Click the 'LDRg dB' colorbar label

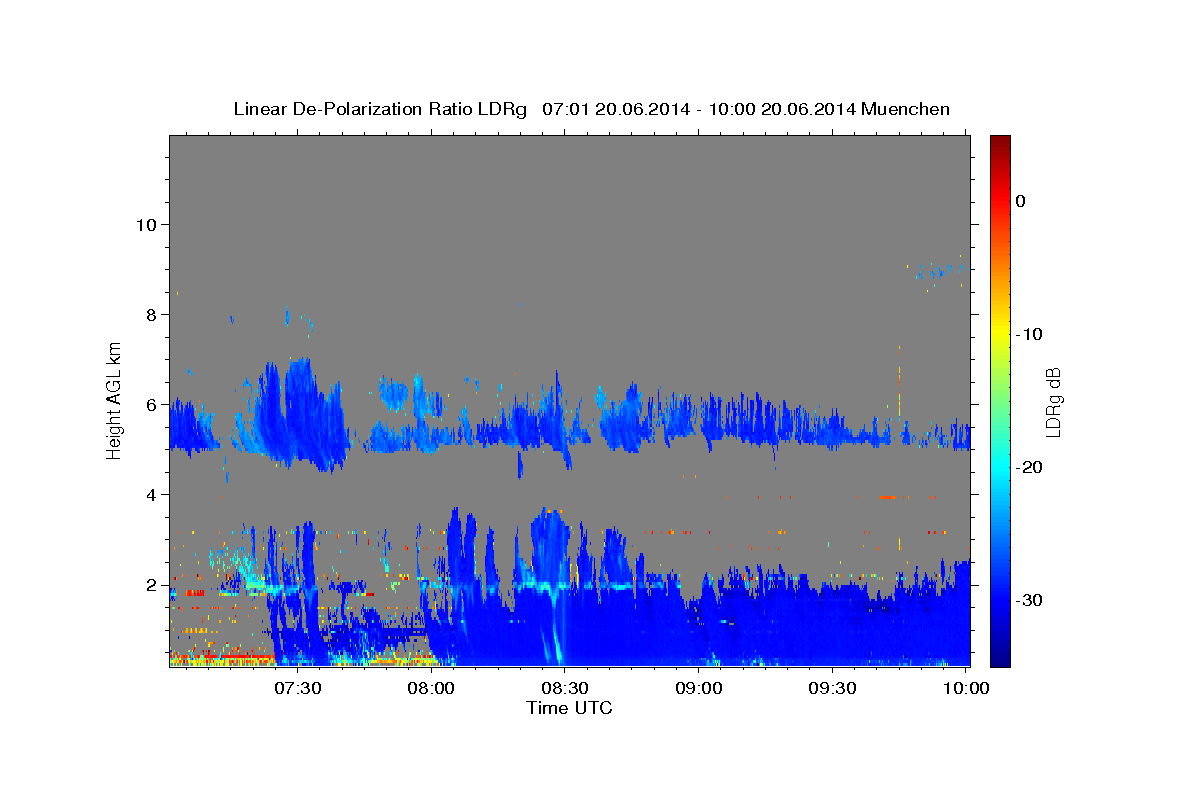click(1053, 402)
